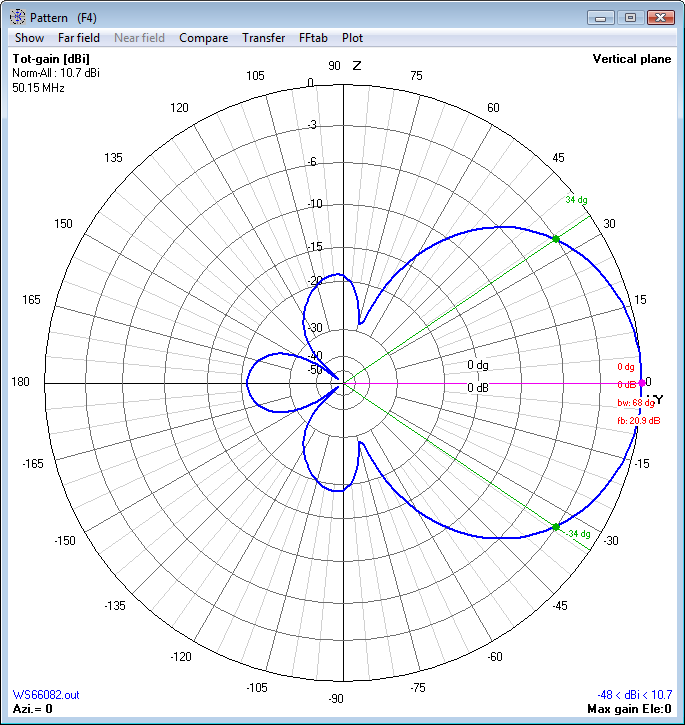Click the Pattern window app icon
Viewport: 685px width, 725px height.
click(18, 17)
